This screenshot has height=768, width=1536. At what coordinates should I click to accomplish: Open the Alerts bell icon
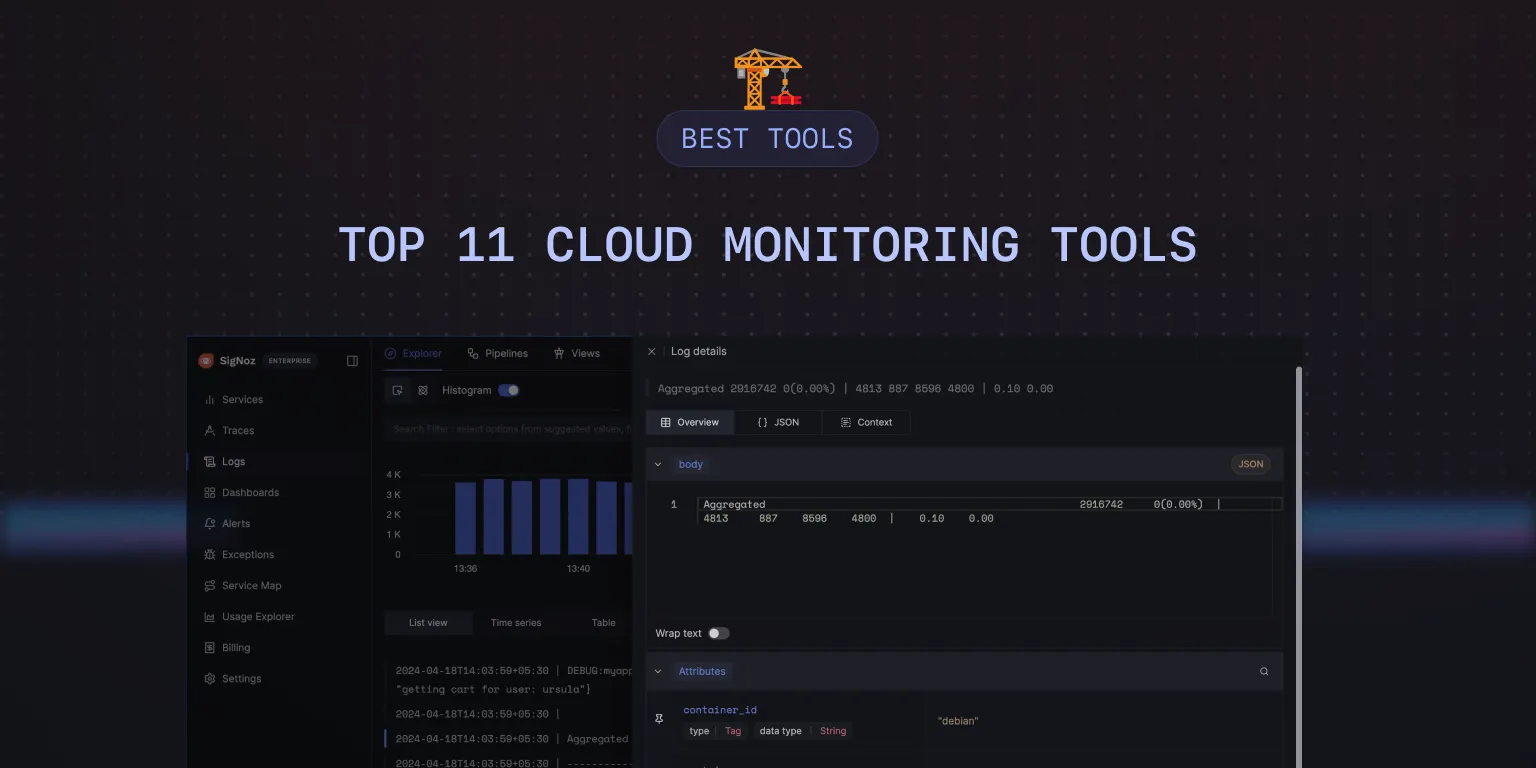coord(210,524)
